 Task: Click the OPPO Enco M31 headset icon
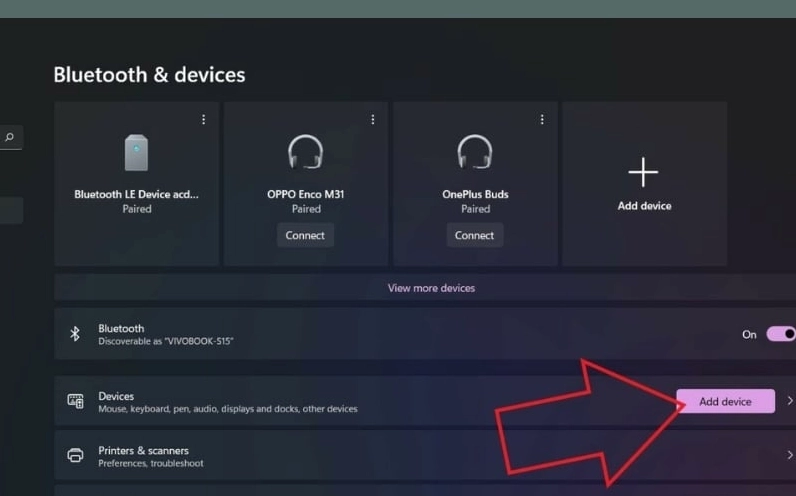click(x=306, y=151)
